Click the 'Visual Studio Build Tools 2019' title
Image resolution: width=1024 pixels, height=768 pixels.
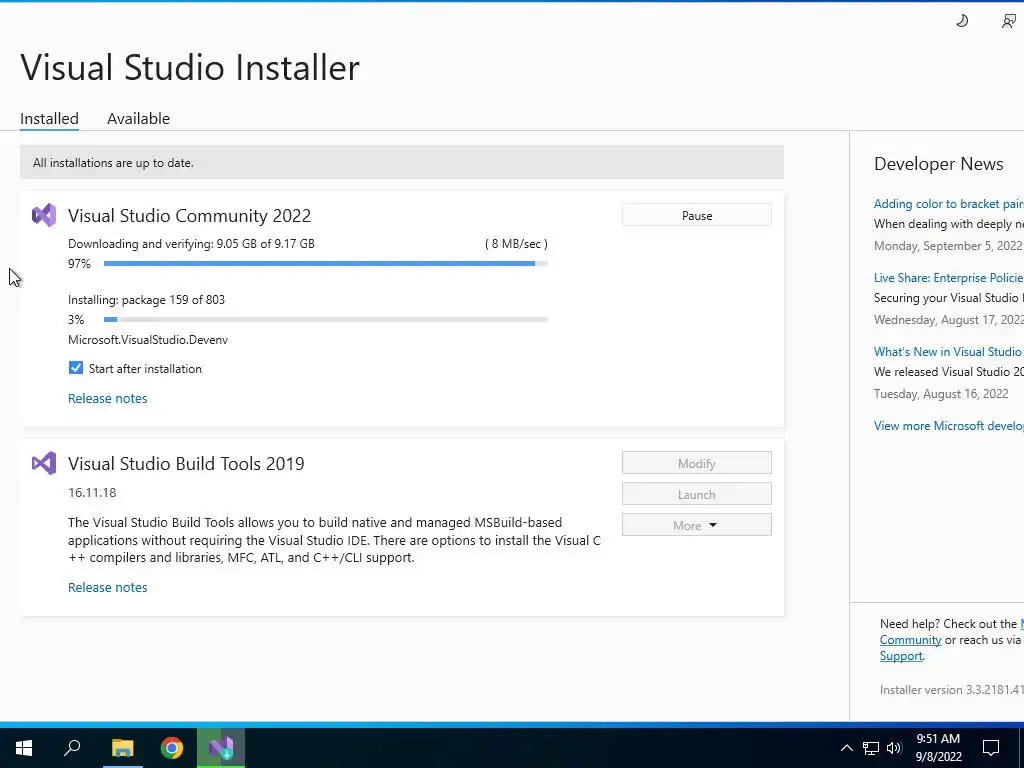186,464
